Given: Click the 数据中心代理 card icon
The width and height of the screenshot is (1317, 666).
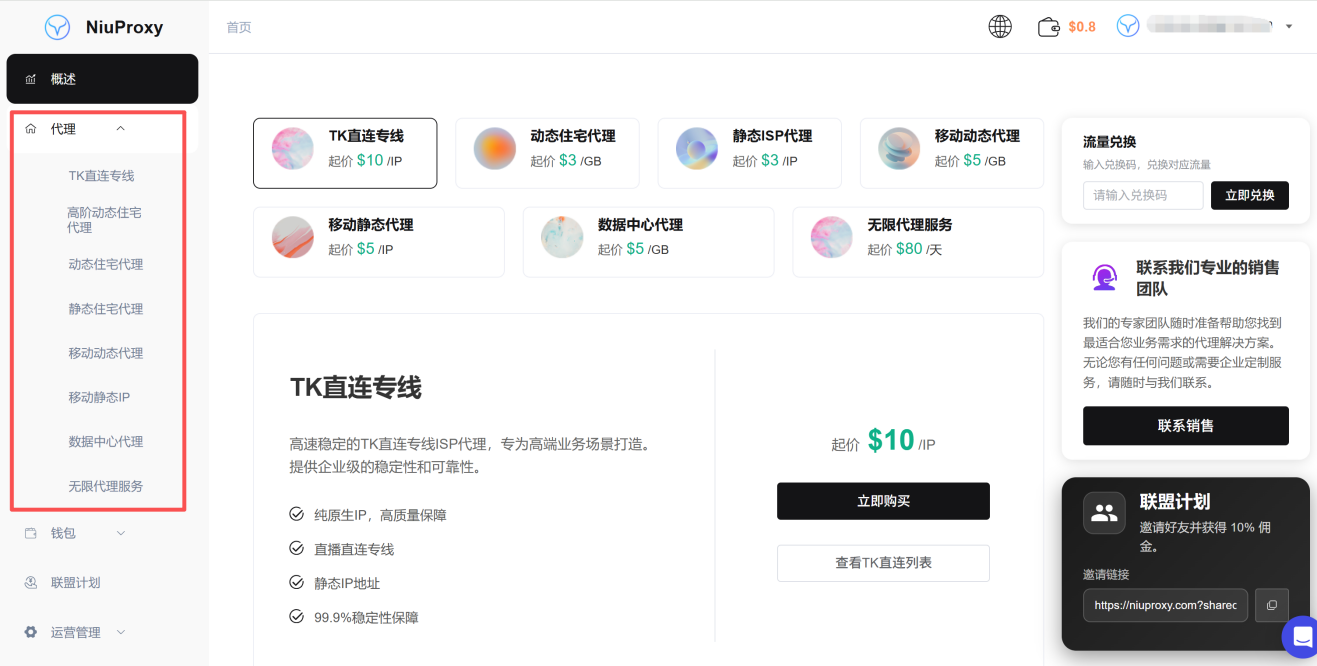Looking at the screenshot, I should click(x=562, y=237).
